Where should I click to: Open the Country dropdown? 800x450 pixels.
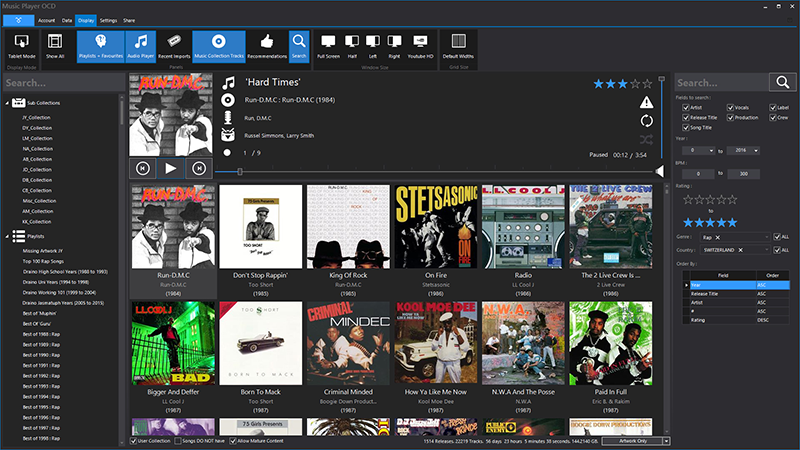(766, 250)
